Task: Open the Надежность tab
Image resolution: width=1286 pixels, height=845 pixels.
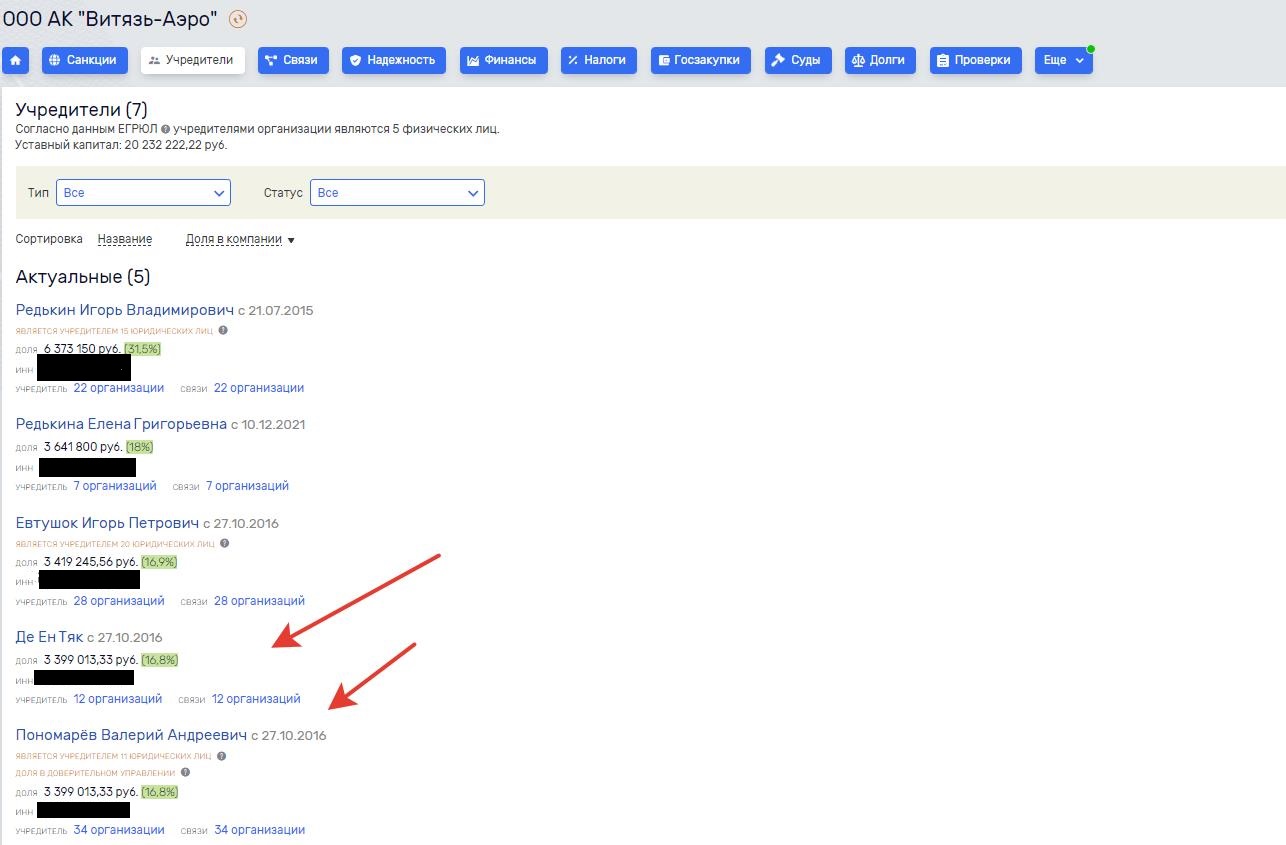Action: (x=394, y=60)
